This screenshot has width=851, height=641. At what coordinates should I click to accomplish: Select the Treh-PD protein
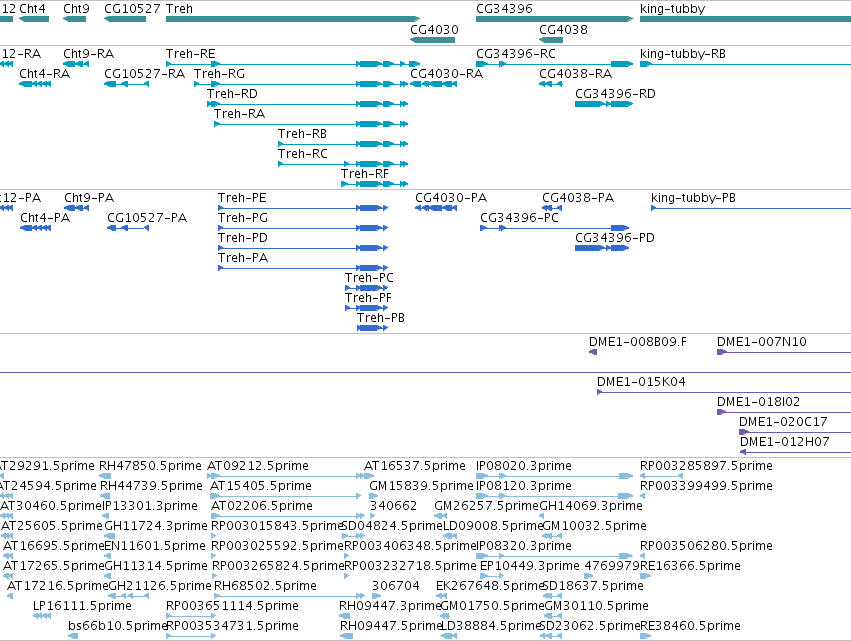click(x=303, y=248)
